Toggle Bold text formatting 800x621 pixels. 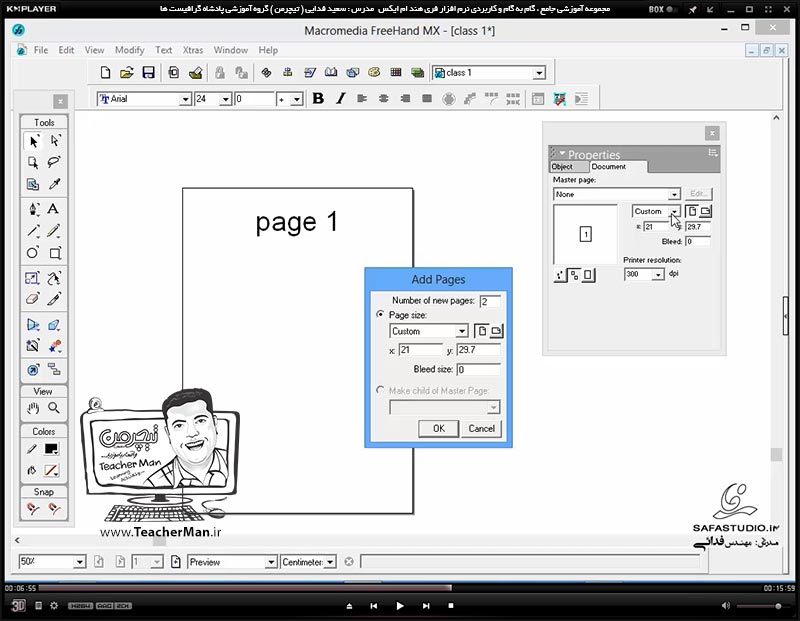click(318, 98)
